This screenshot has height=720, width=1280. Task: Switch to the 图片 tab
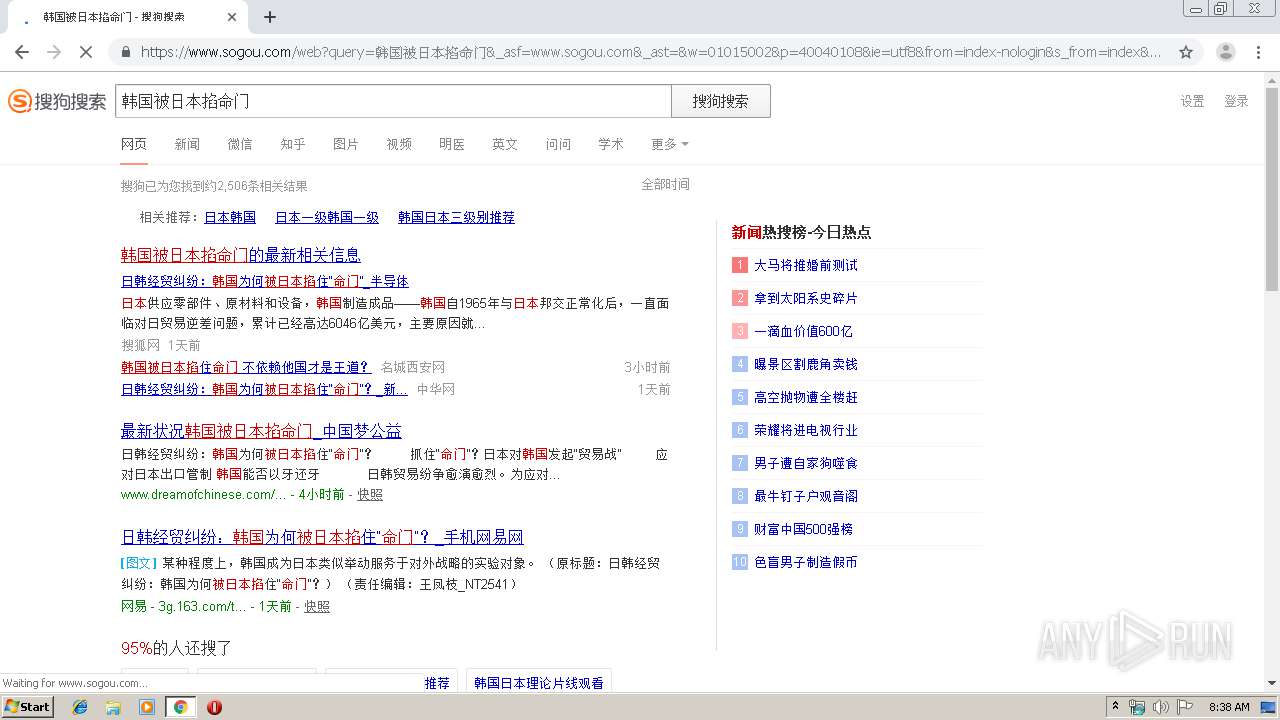click(x=346, y=144)
